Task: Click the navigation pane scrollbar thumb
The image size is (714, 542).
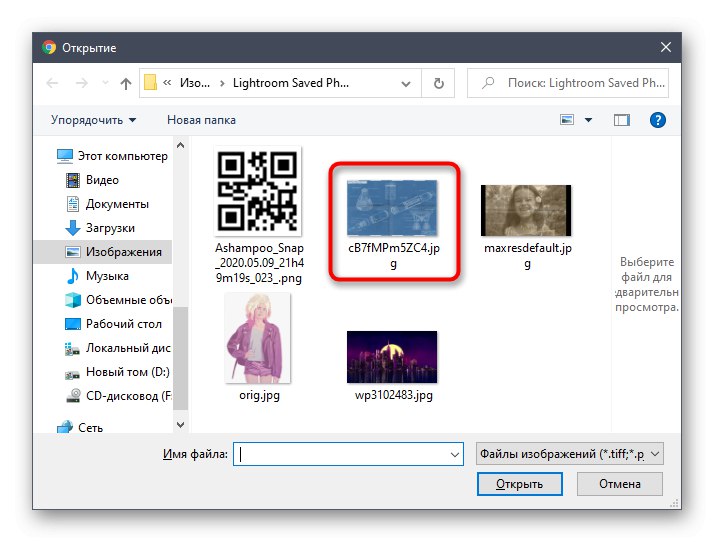Action: pos(180,358)
